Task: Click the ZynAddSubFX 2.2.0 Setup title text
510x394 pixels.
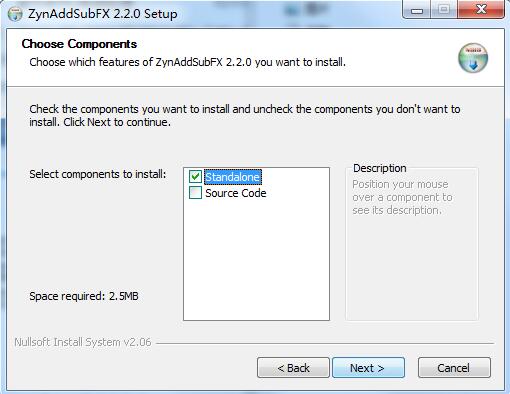Action: 103,14
